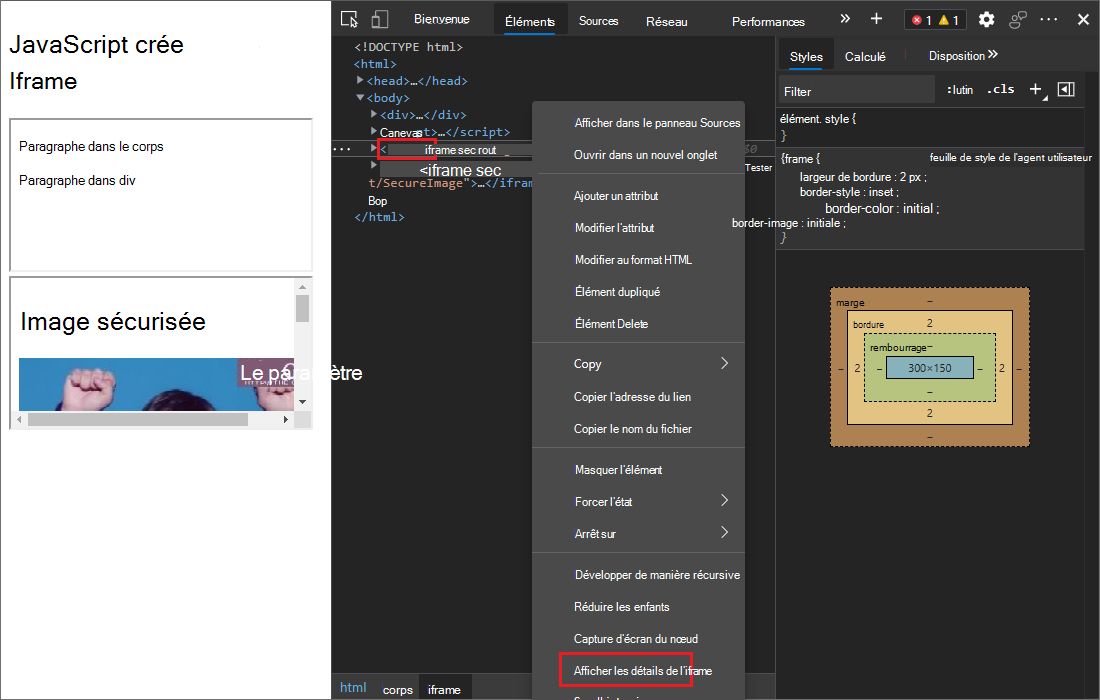This screenshot has height=700, width=1100.
Task: Switch to Éléments tab
Action: click(530, 21)
